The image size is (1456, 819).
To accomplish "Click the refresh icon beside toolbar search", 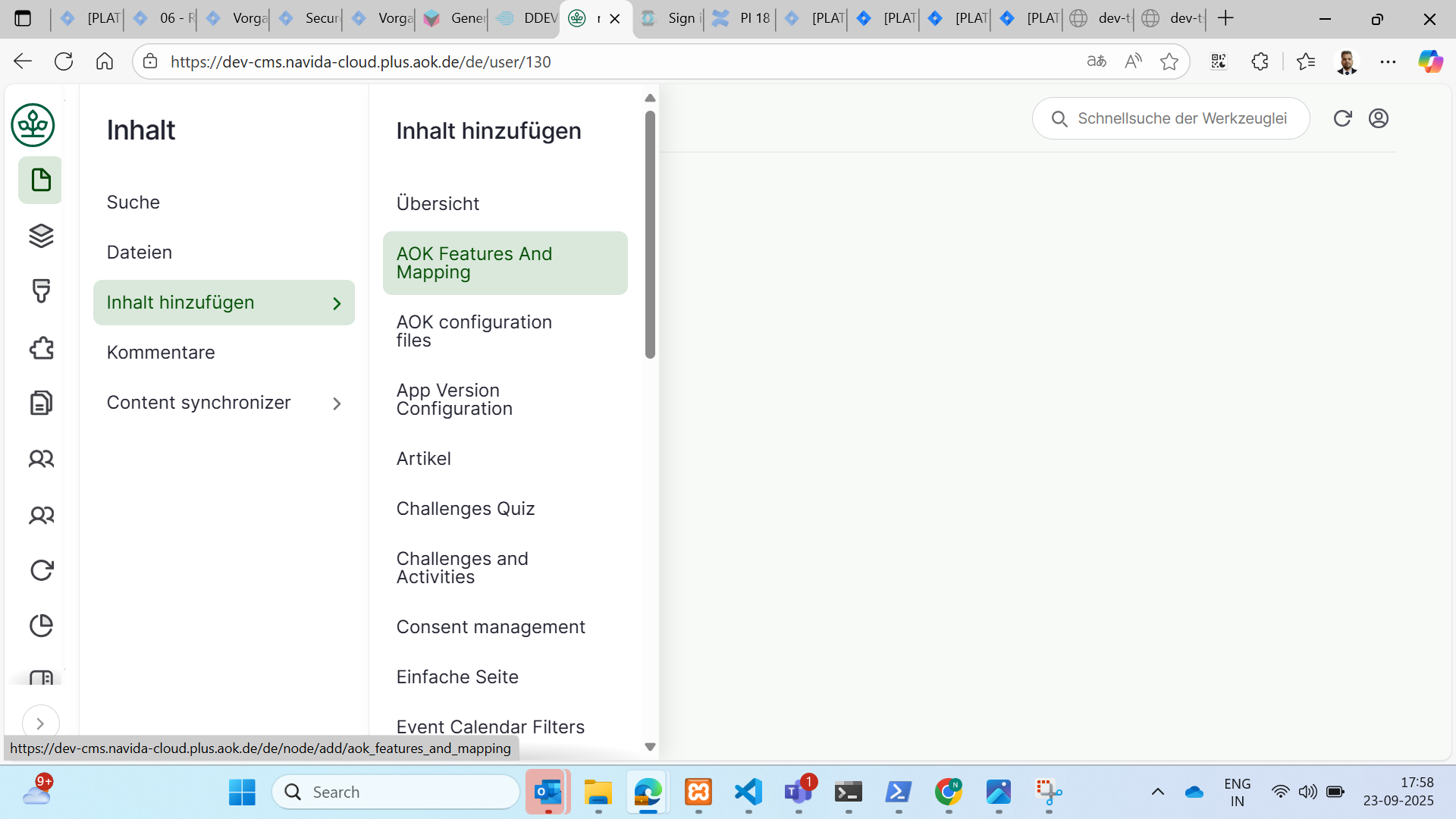I will 1342,118.
